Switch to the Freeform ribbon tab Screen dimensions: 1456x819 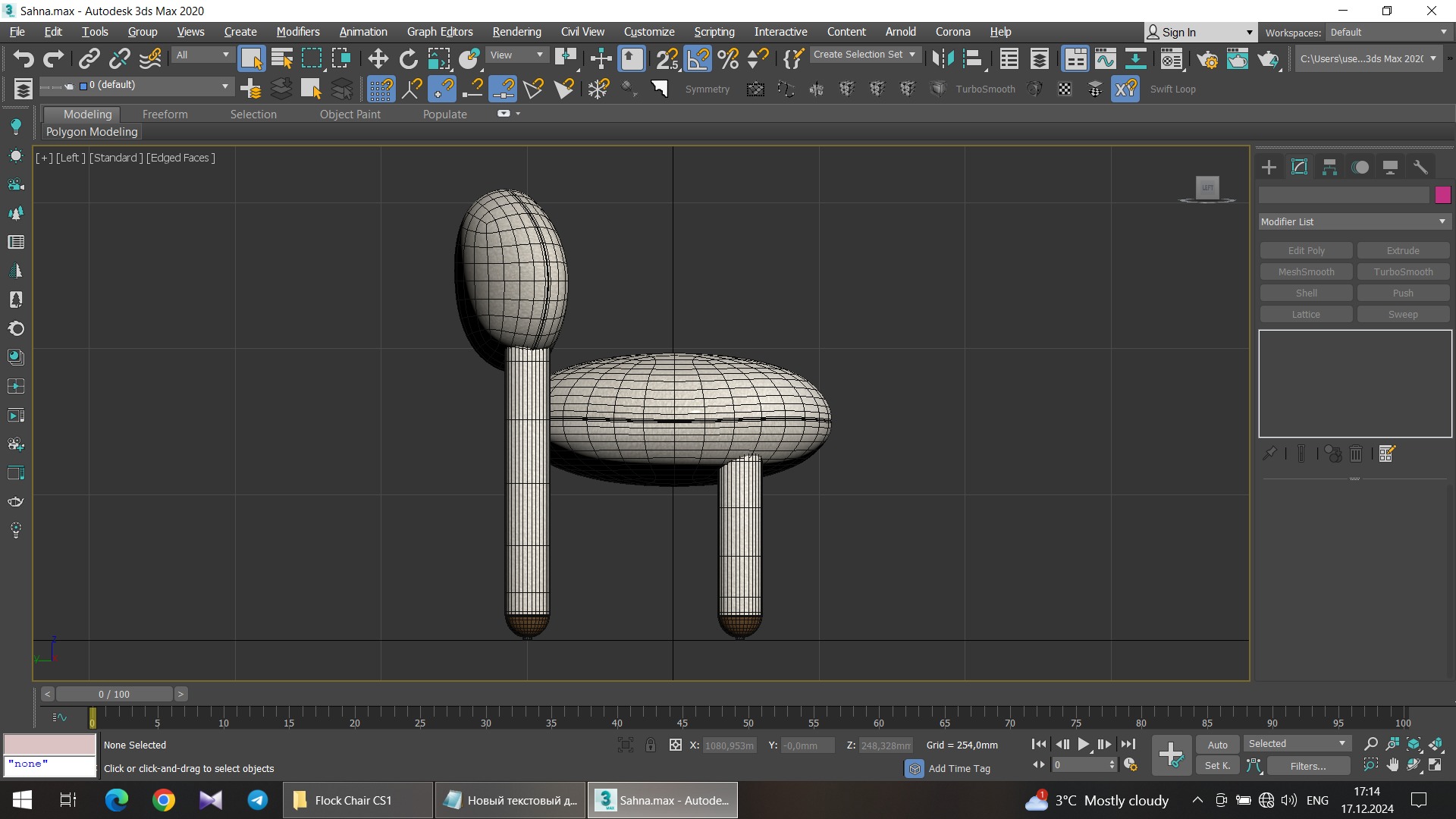click(x=165, y=114)
